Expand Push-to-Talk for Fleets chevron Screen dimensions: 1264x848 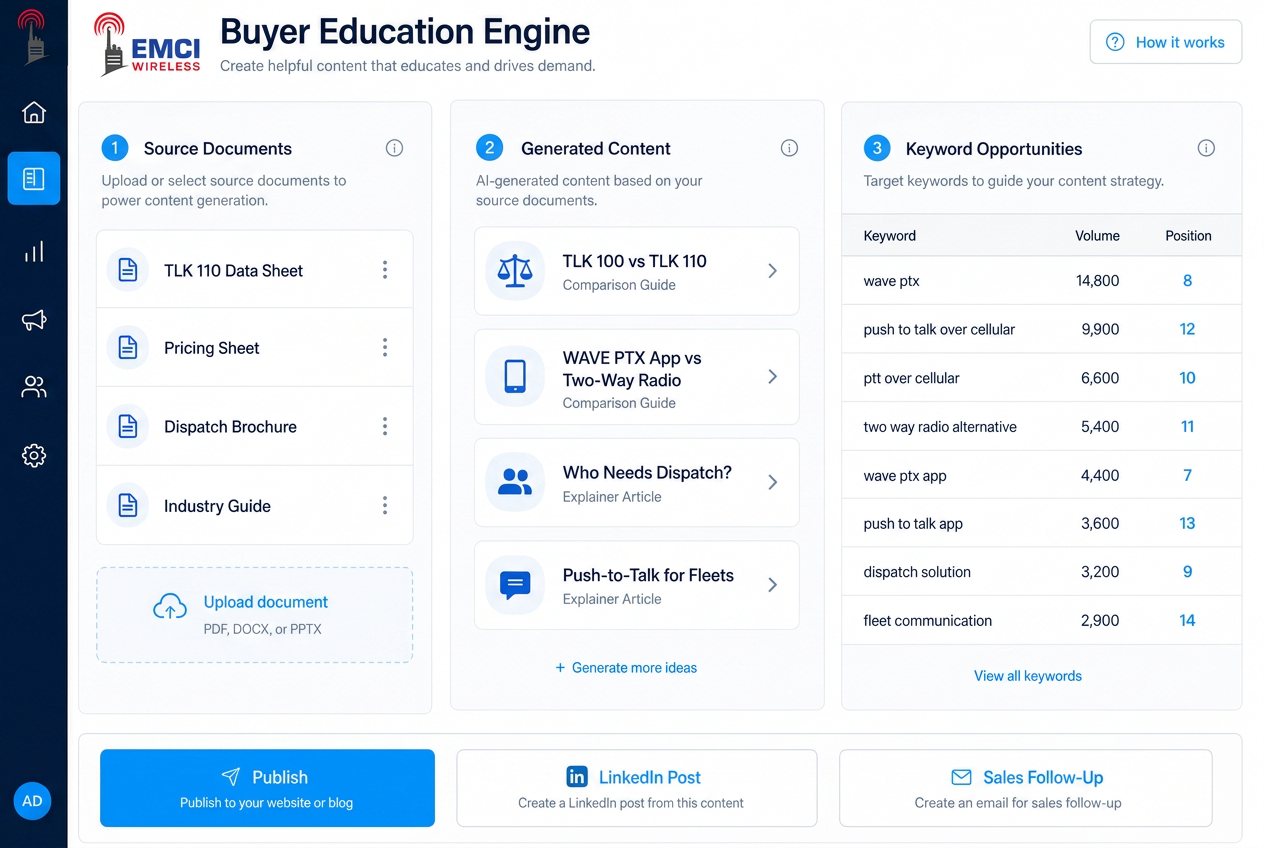[x=772, y=585]
